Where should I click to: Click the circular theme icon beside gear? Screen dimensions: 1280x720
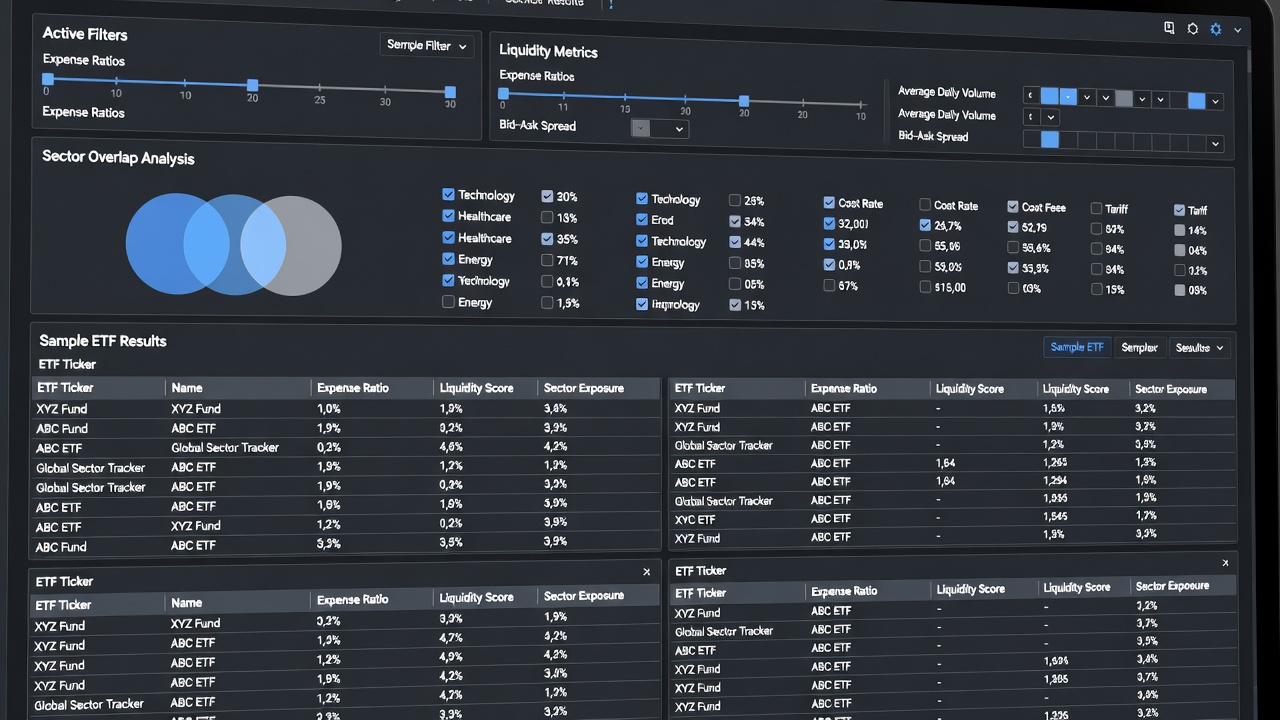1192,29
